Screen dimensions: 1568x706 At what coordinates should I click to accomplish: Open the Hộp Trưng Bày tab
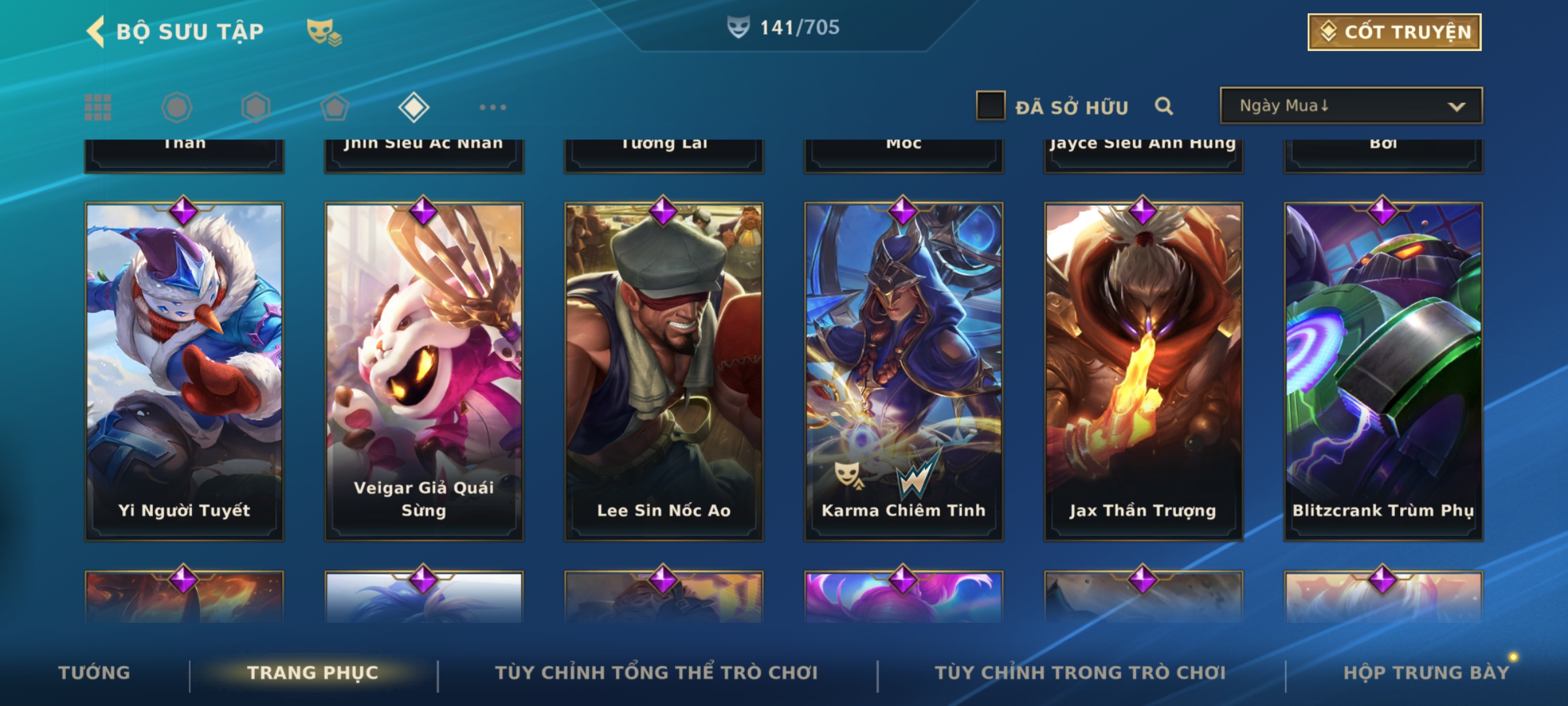click(1426, 673)
